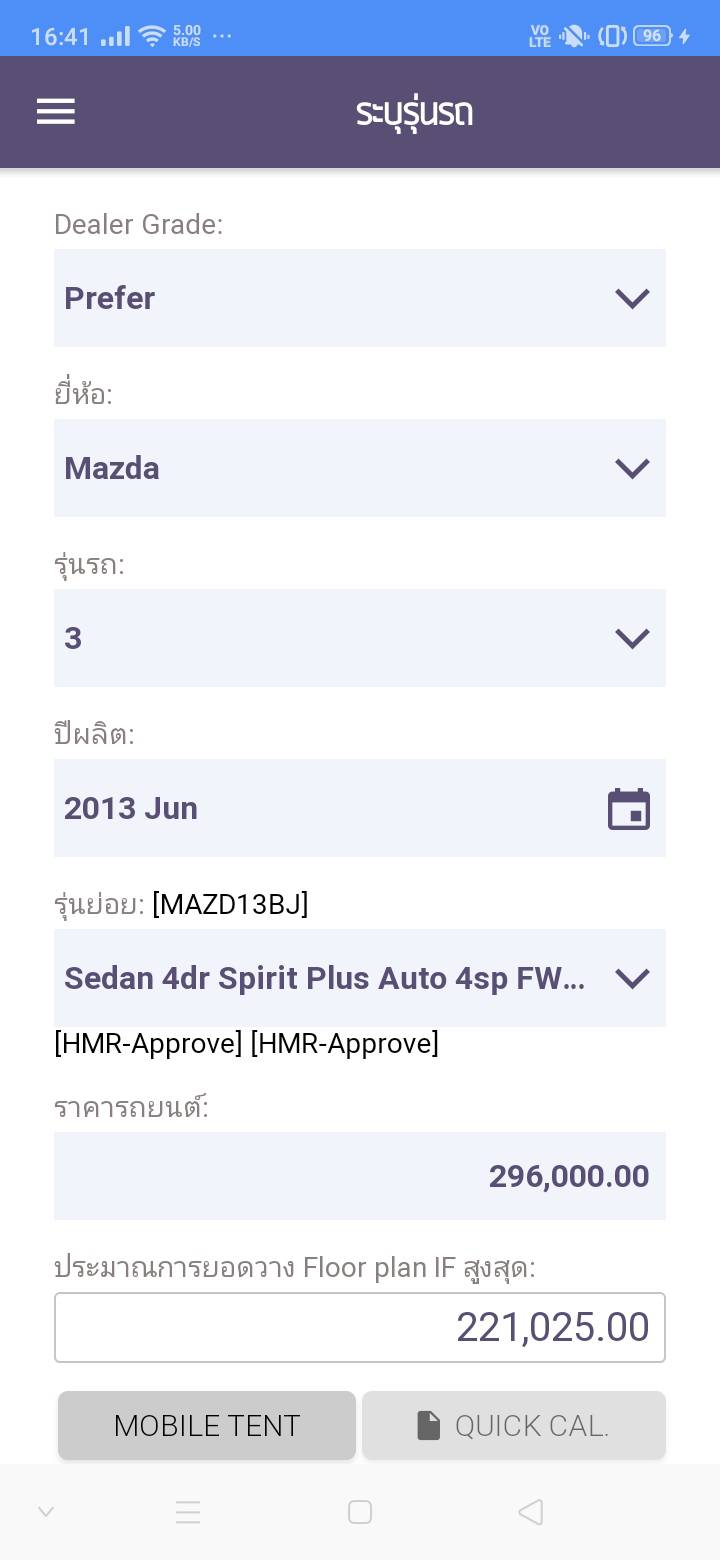
Task: Select the 2013 Jun production date field
Action: point(320,808)
